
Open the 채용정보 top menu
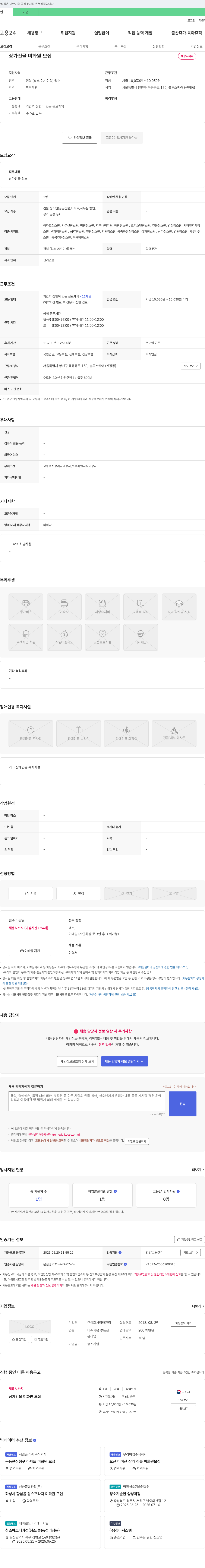35,33
